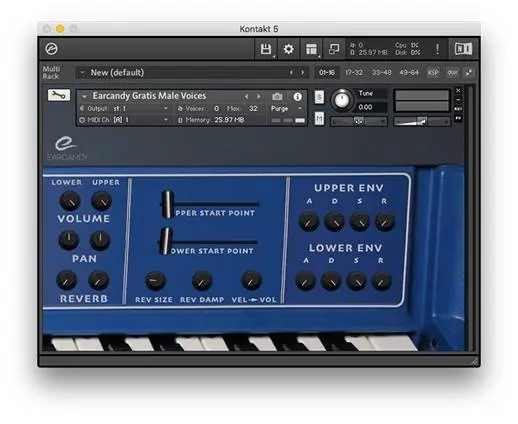Screen dimensions: 518x424
Task: Remove the instrument with its X button
Action: 458,90
